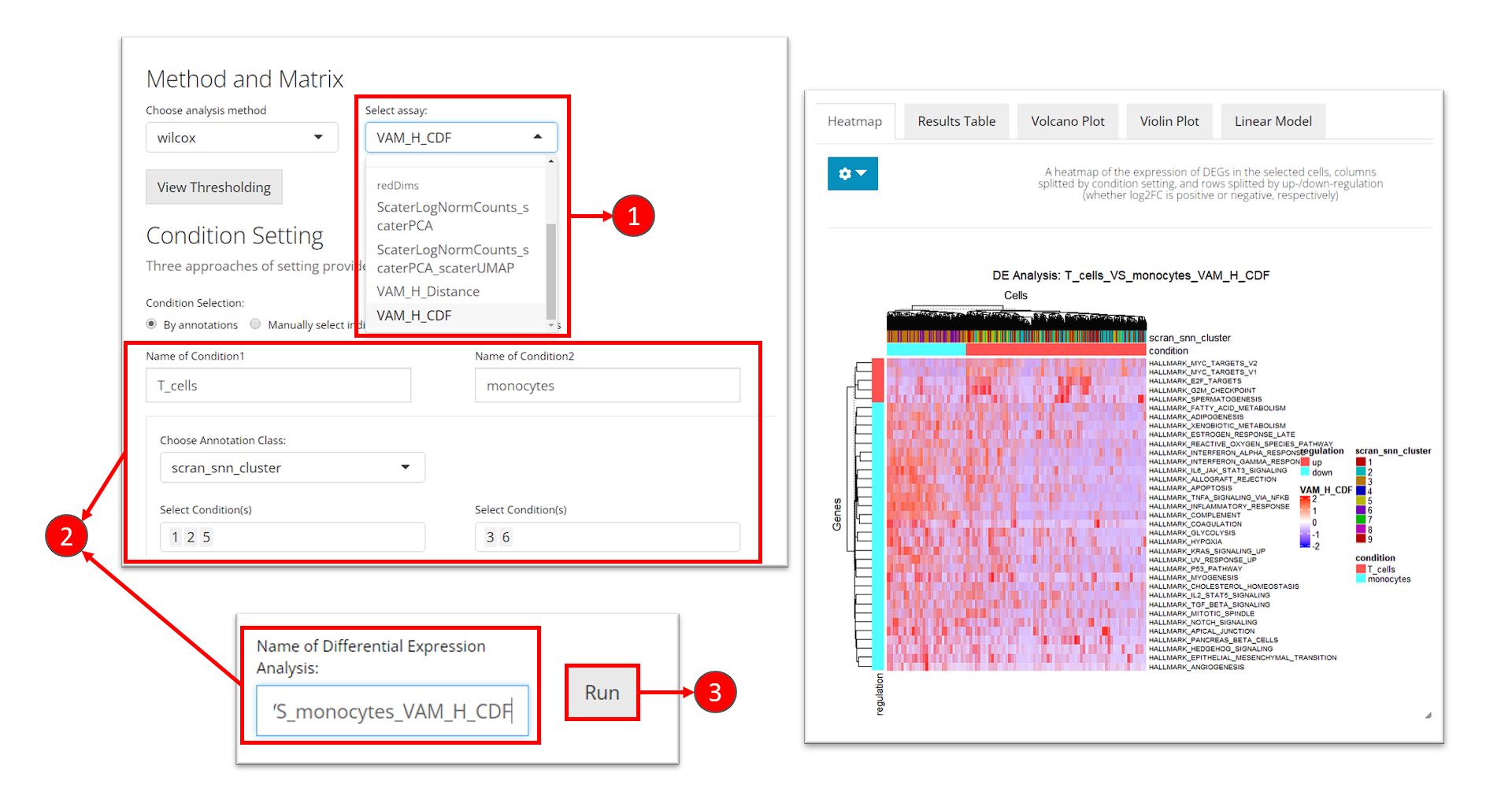Expand the scran_snn_cluster annotation class dropdown
The width and height of the screenshot is (1512, 788).
tap(292, 468)
